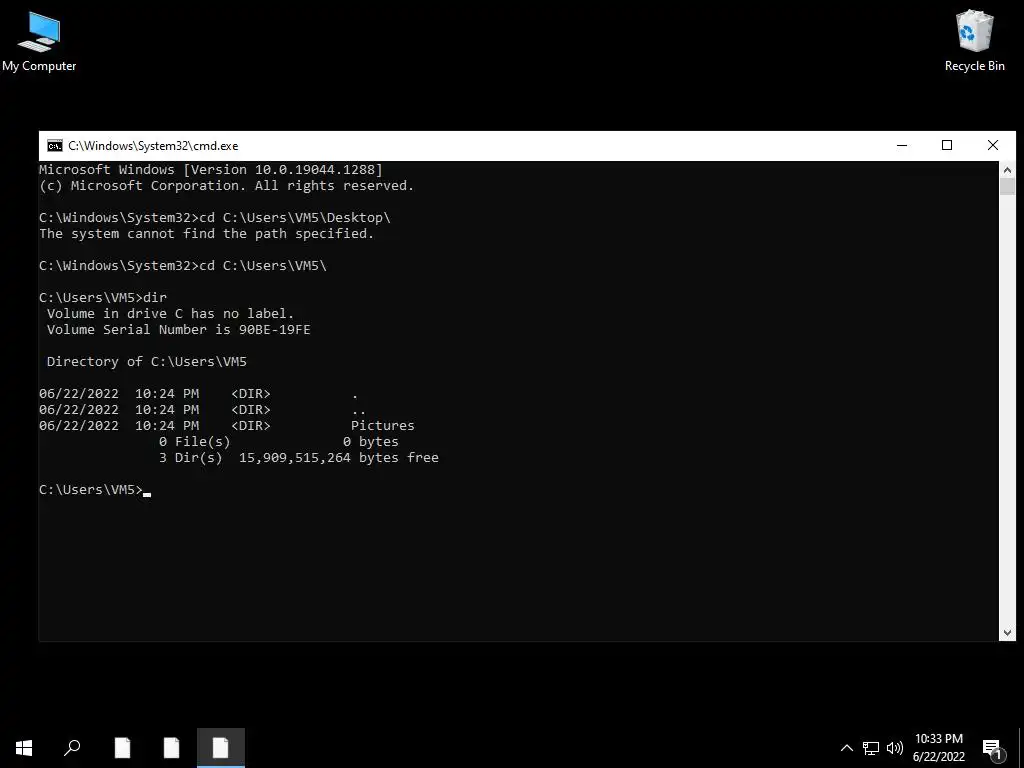Click the cmd.exe title bar icon
This screenshot has height=768, width=1024.
click(55, 146)
